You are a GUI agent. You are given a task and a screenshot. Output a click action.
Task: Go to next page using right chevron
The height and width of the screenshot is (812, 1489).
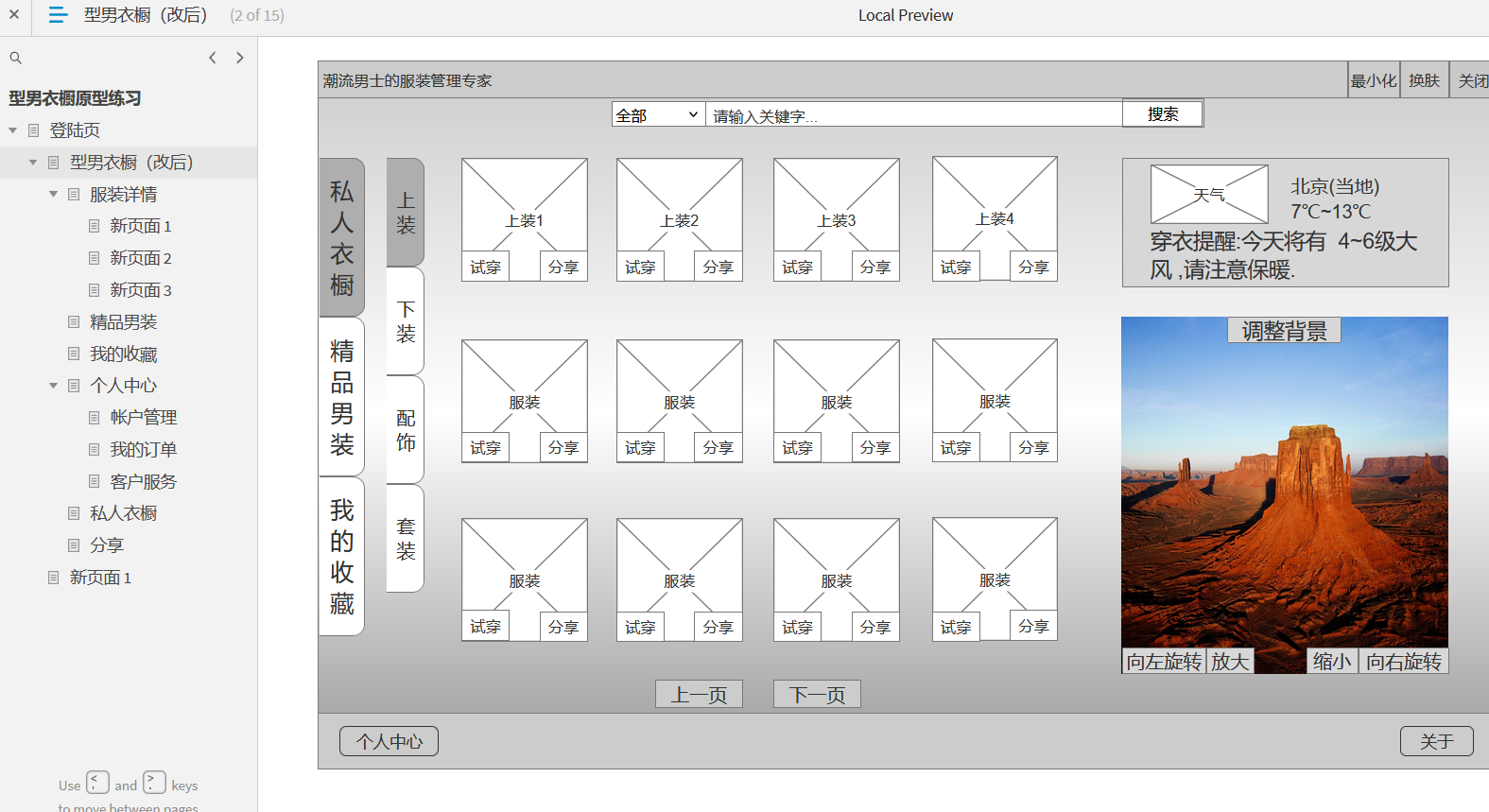(x=240, y=58)
